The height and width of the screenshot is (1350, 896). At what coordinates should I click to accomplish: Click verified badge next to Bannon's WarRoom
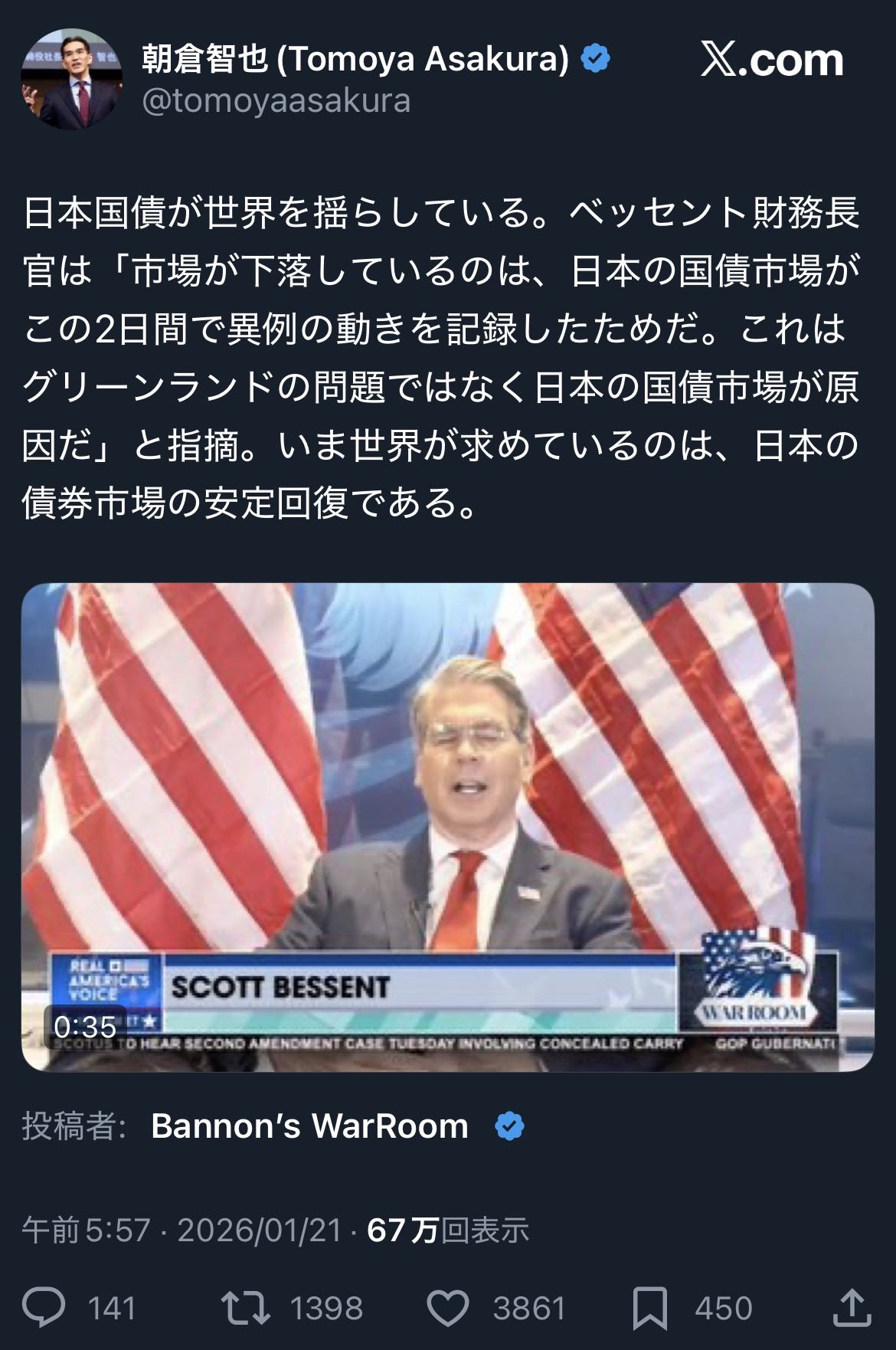[x=510, y=1126]
